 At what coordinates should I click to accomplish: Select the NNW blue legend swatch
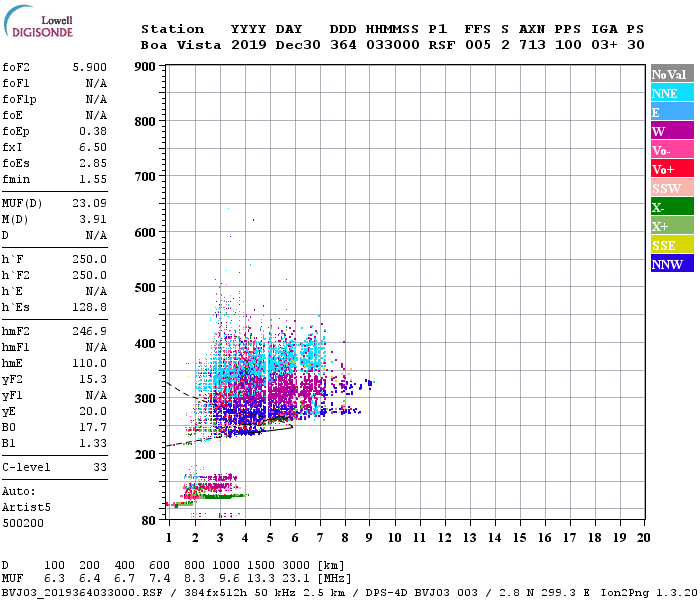click(672, 263)
